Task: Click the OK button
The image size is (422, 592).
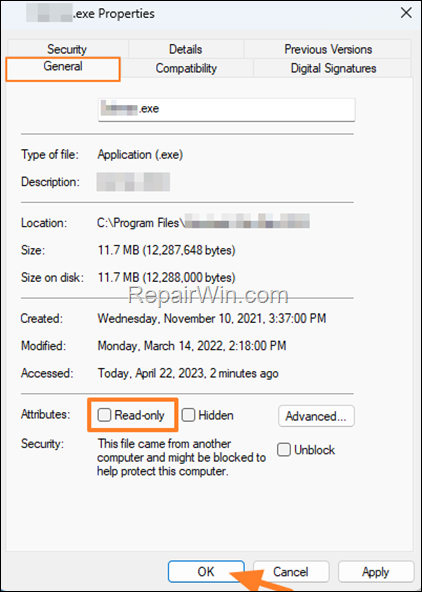Action: pyautogui.click(x=206, y=572)
